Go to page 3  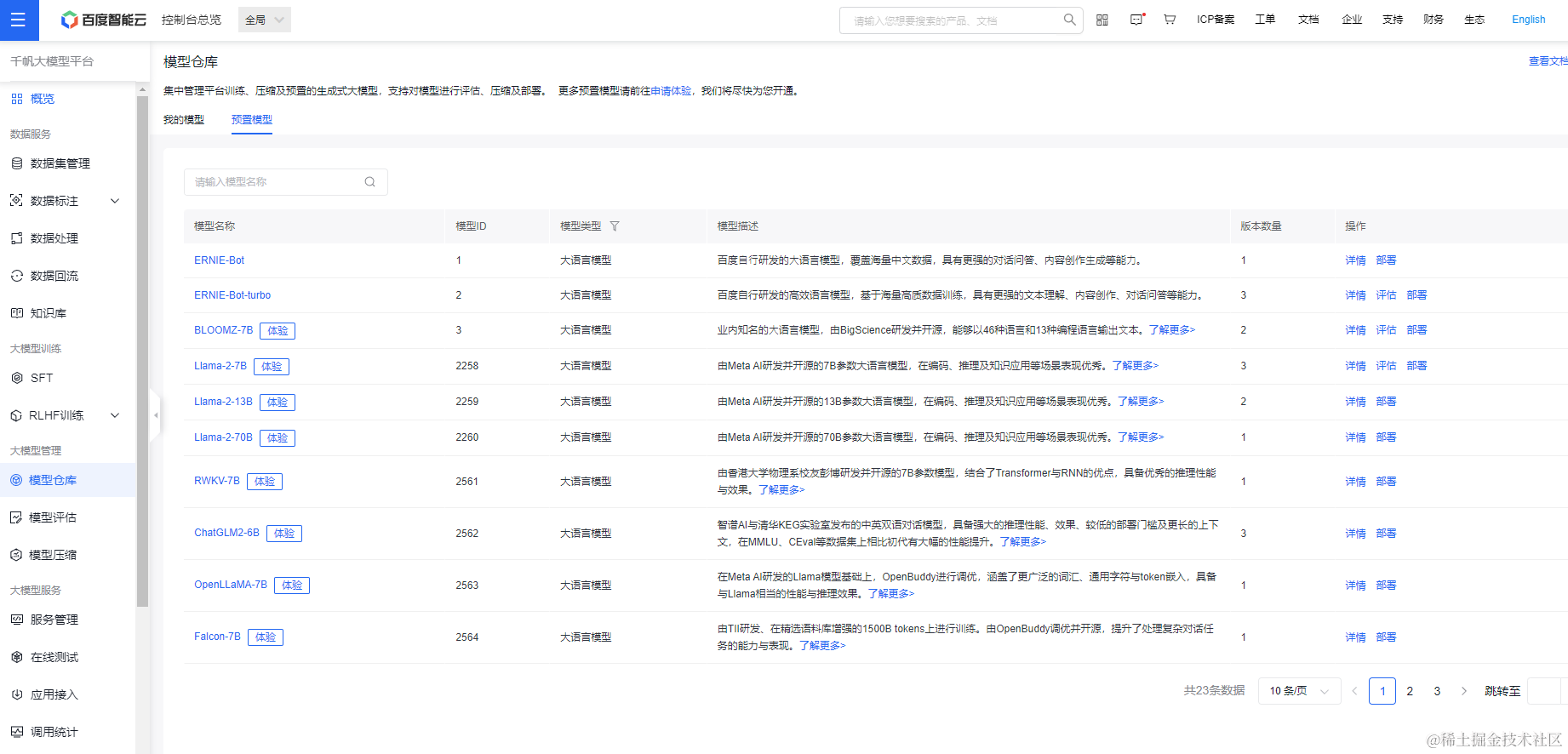[1437, 691]
